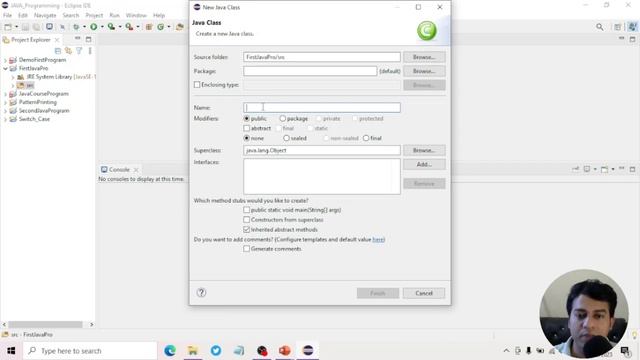
Task: Click the green New Java Class toolbar icon
Action: [x=160, y=27]
